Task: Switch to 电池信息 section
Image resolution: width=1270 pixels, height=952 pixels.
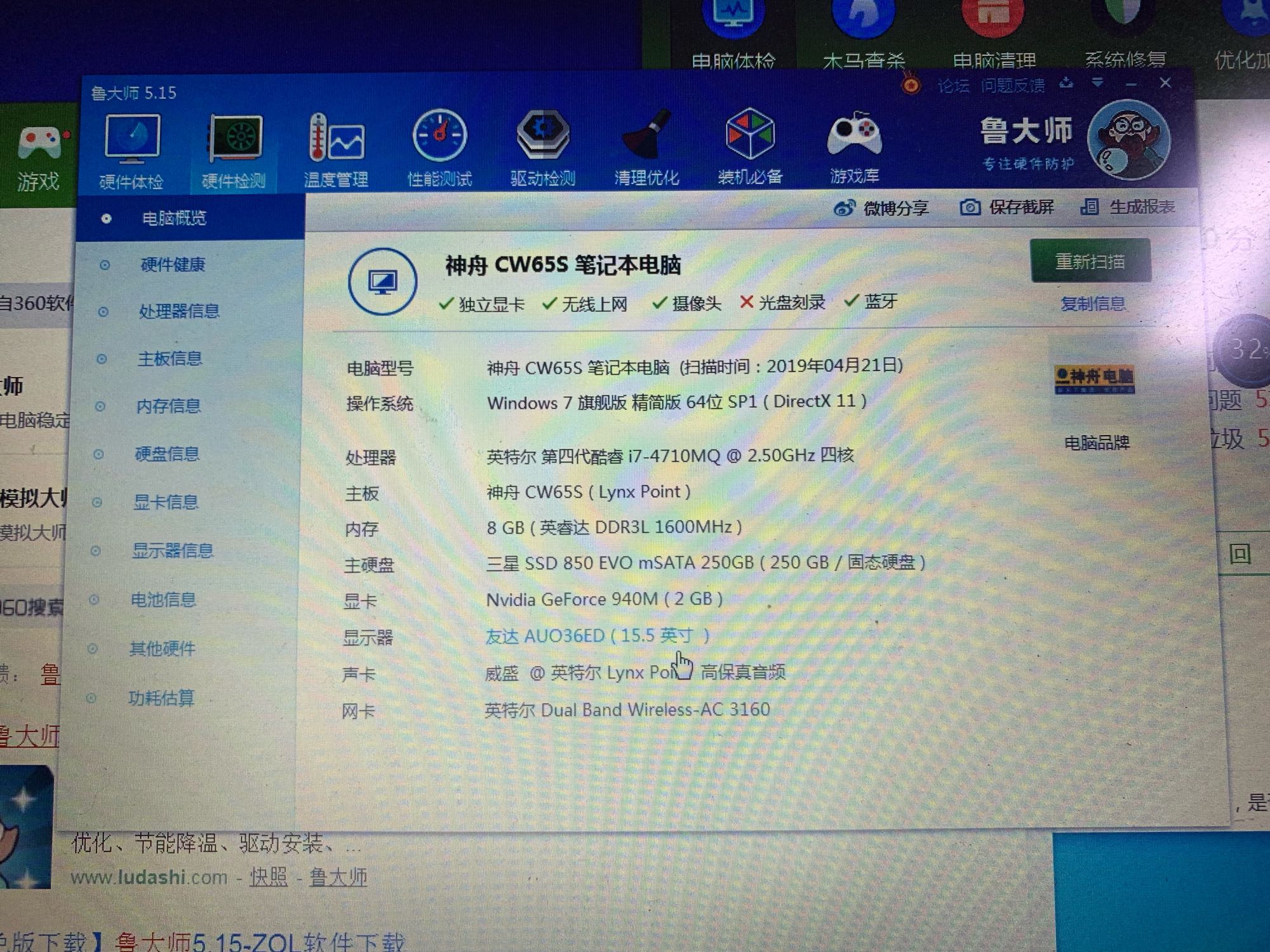Action: tap(163, 600)
